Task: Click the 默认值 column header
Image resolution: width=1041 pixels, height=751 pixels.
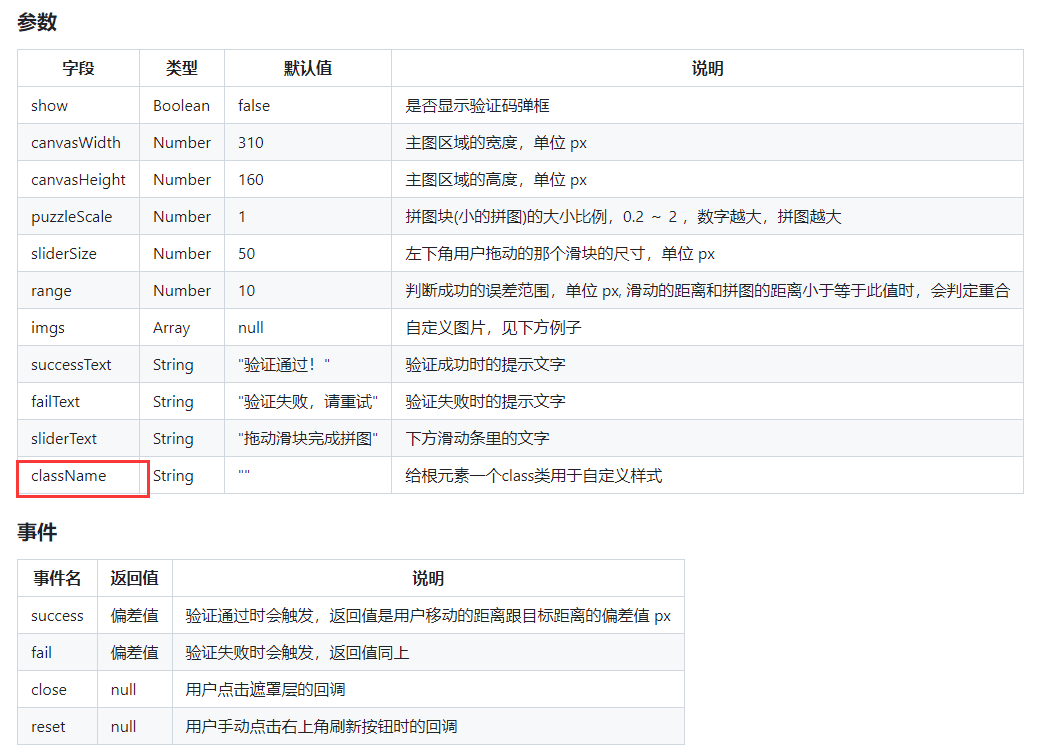Action: [x=308, y=67]
